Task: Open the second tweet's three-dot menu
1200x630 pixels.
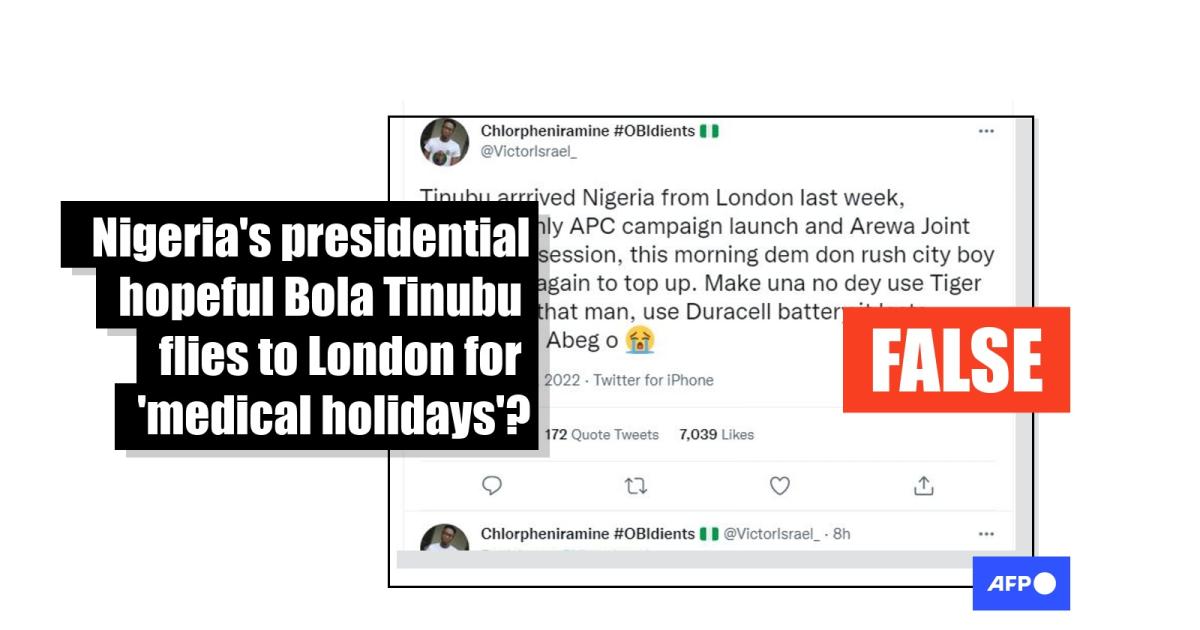Action: pyautogui.click(x=986, y=534)
